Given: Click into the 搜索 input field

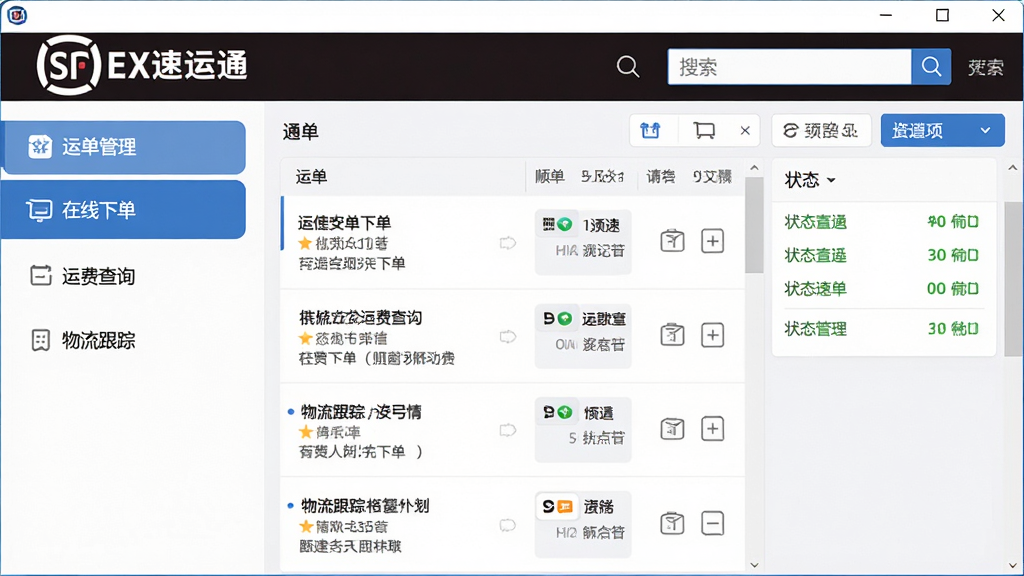Looking at the screenshot, I should 790,67.
